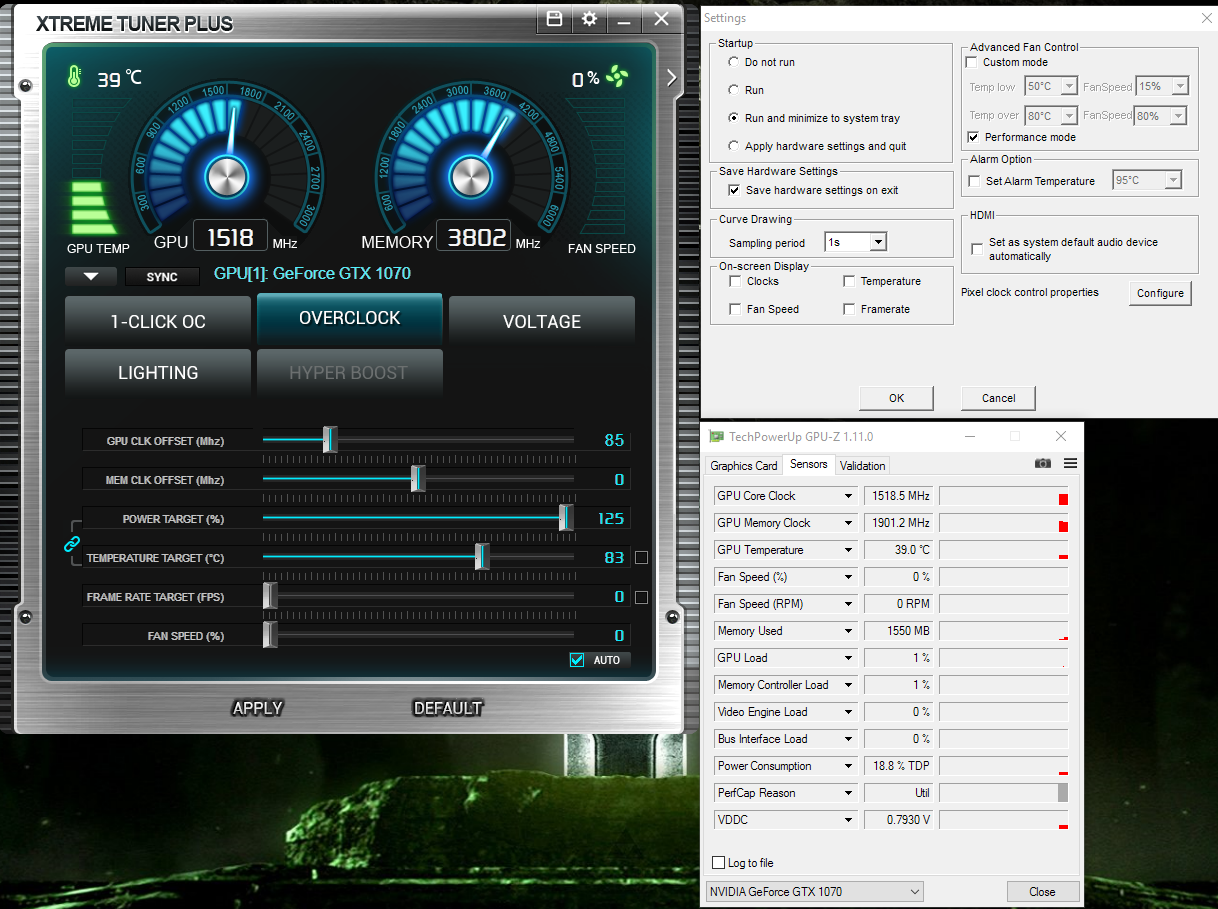Select the OVERCLOCK section

tap(350, 319)
